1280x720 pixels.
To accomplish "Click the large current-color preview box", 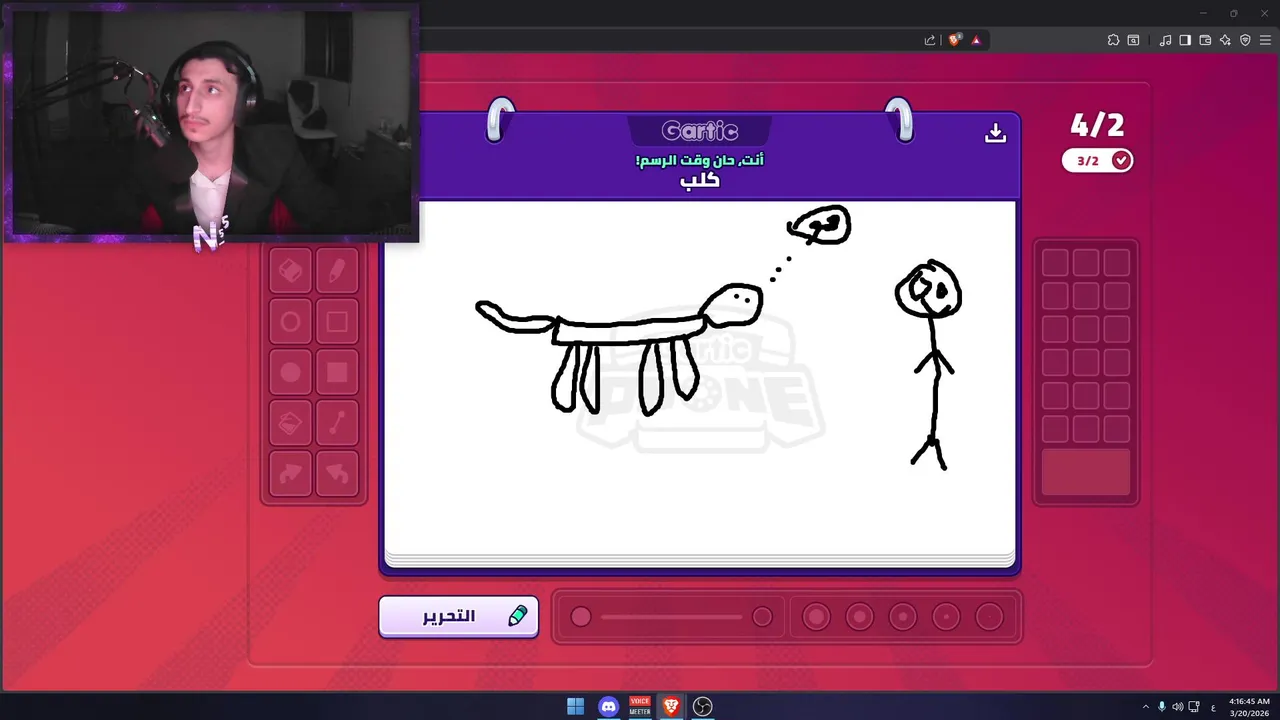I will tap(1086, 472).
